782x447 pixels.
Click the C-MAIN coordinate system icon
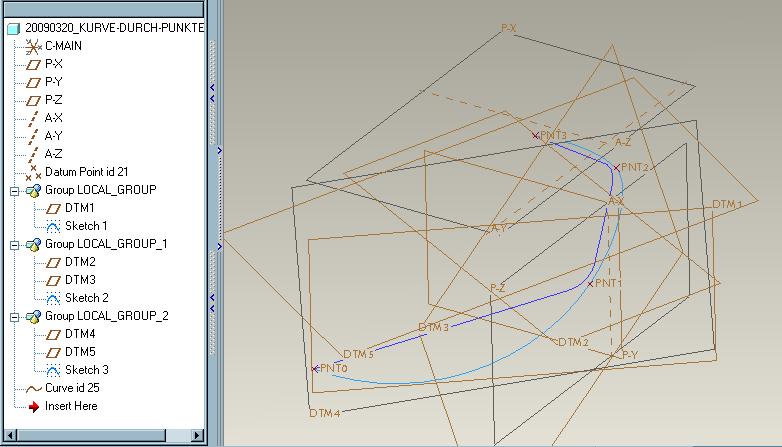[x=33, y=46]
